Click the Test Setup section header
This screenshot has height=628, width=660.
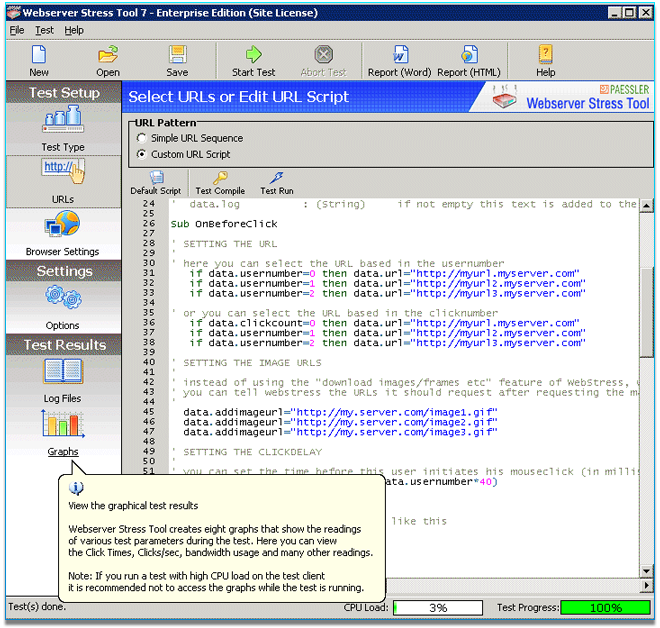click(x=64, y=93)
